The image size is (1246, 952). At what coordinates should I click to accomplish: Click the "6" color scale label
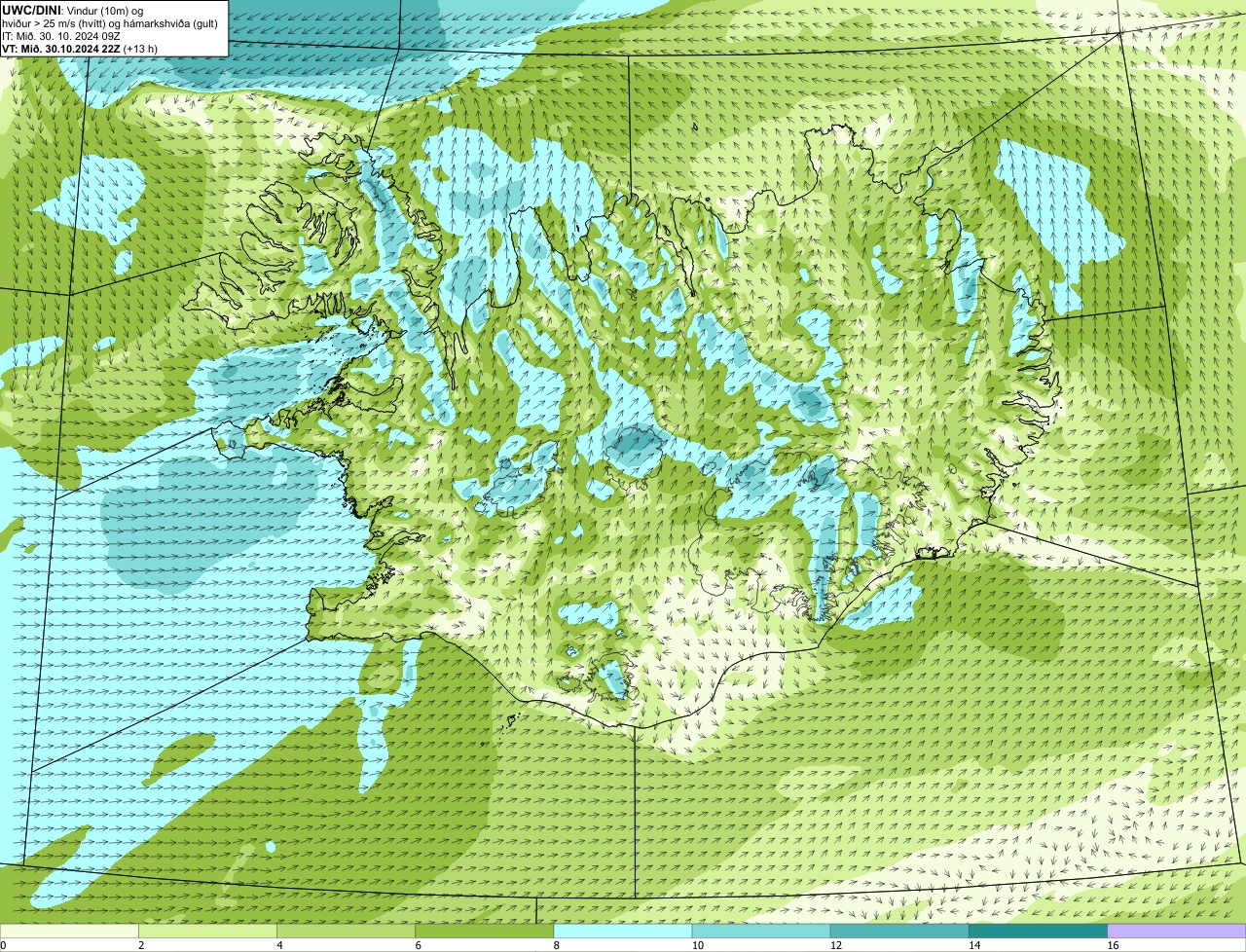coord(418,945)
